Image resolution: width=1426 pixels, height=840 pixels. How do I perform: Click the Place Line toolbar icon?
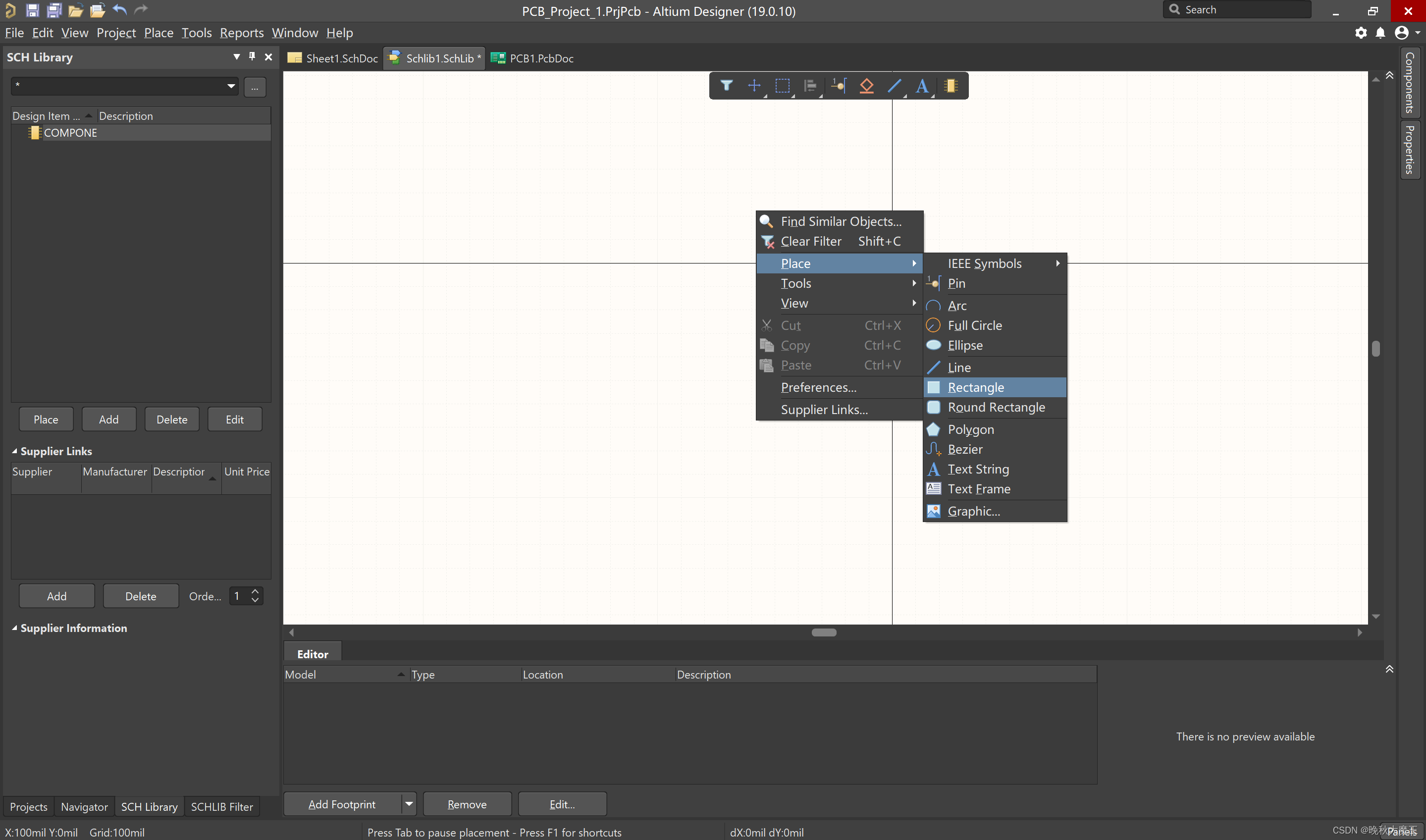click(894, 86)
